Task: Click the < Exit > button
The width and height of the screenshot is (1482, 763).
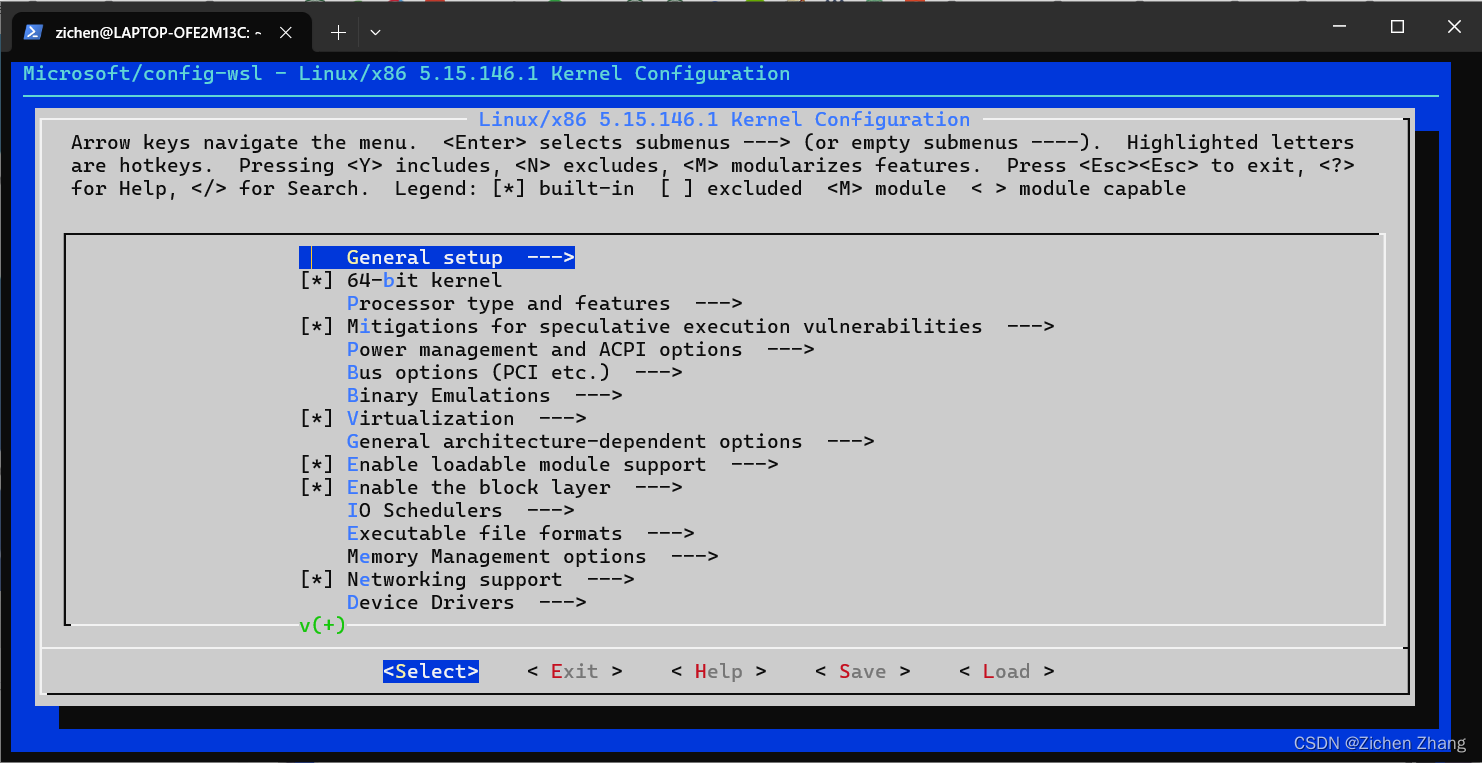Action: [575, 671]
